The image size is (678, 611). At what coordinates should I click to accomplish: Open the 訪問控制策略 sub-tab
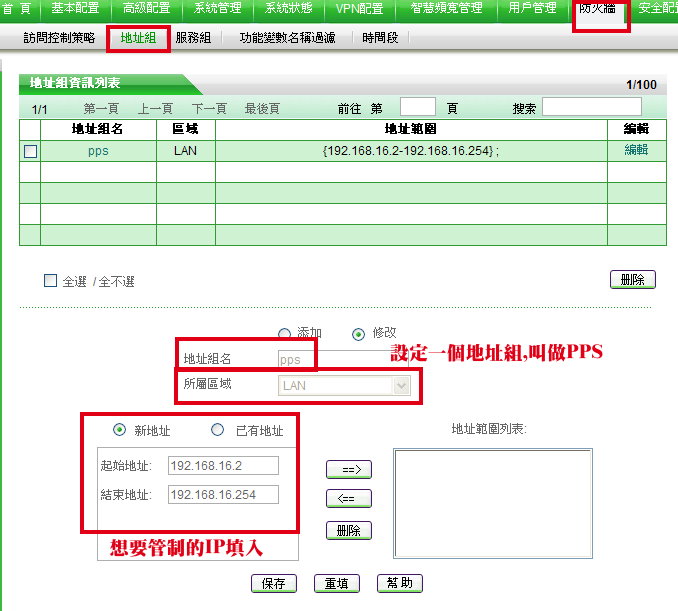59,38
